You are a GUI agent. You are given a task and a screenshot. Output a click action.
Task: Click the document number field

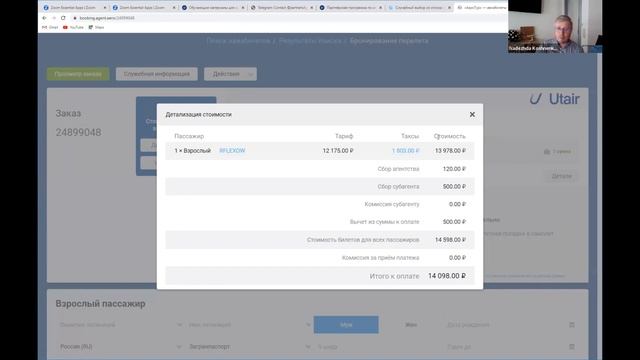[378, 347]
